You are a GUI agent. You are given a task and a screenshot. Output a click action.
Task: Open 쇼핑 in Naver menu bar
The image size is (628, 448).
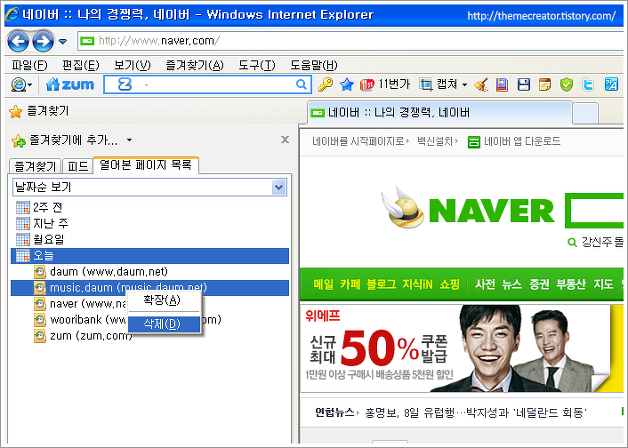click(449, 284)
